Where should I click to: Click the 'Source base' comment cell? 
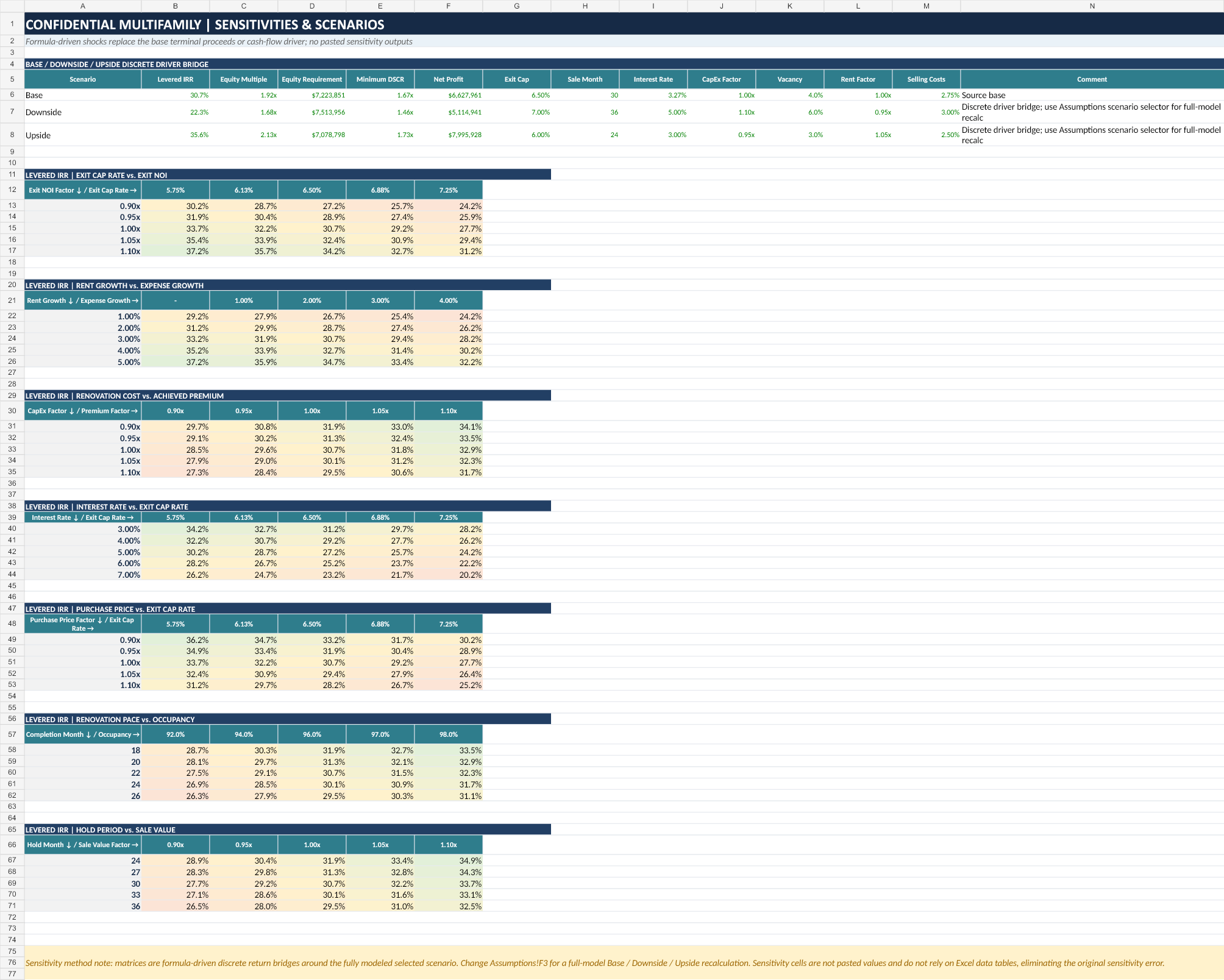1092,95
